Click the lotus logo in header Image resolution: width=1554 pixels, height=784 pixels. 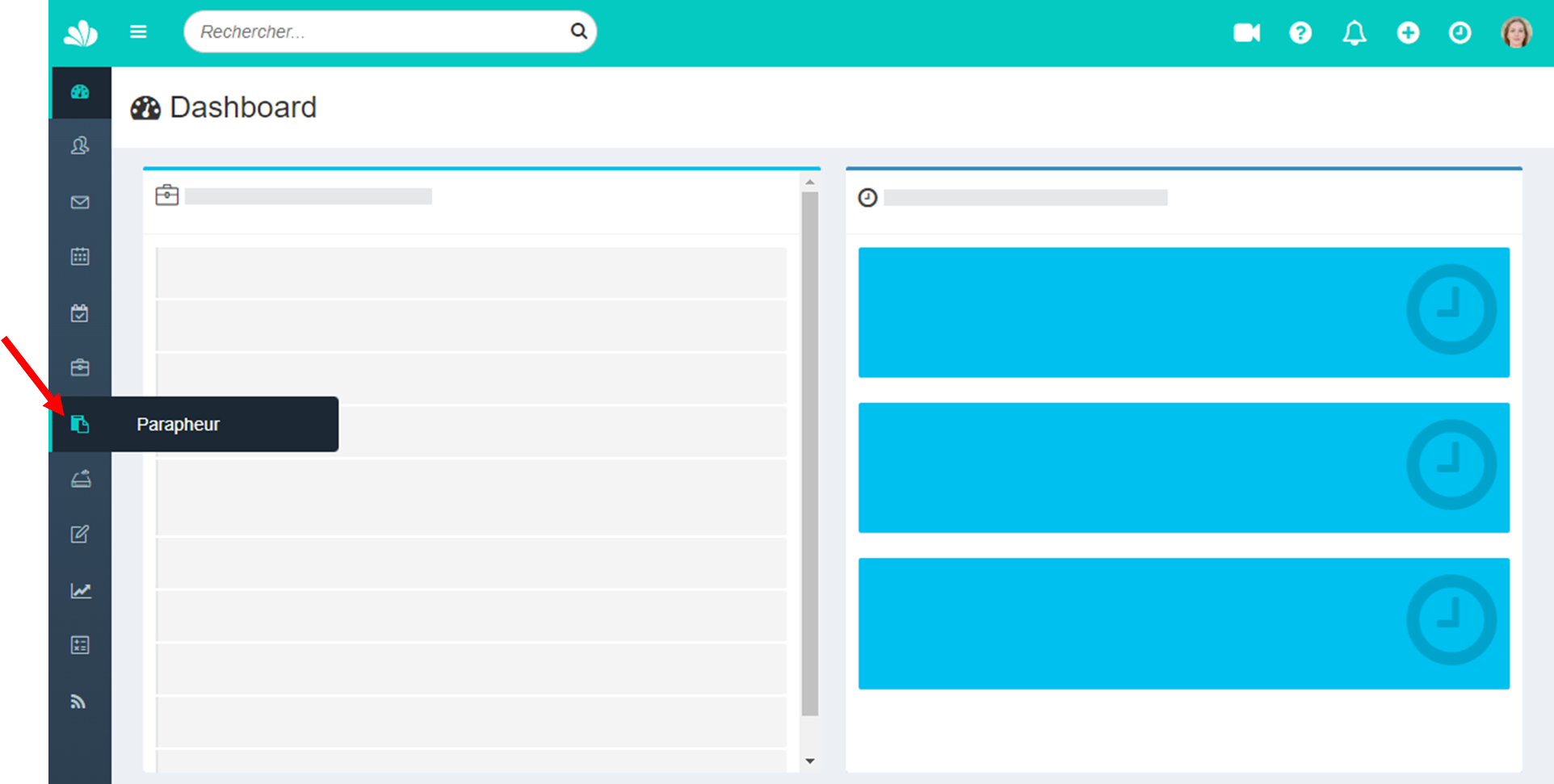pyautogui.click(x=81, y=33)
